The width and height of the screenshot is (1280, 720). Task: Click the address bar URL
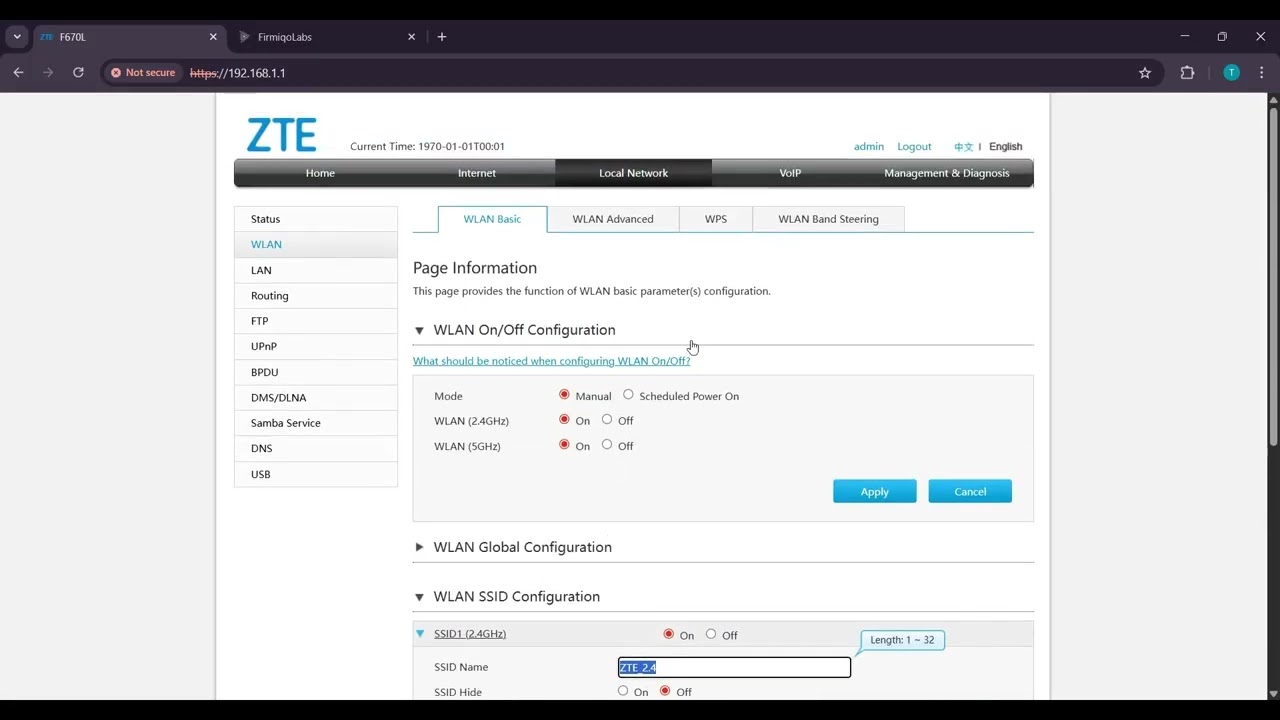pos(238,73)
